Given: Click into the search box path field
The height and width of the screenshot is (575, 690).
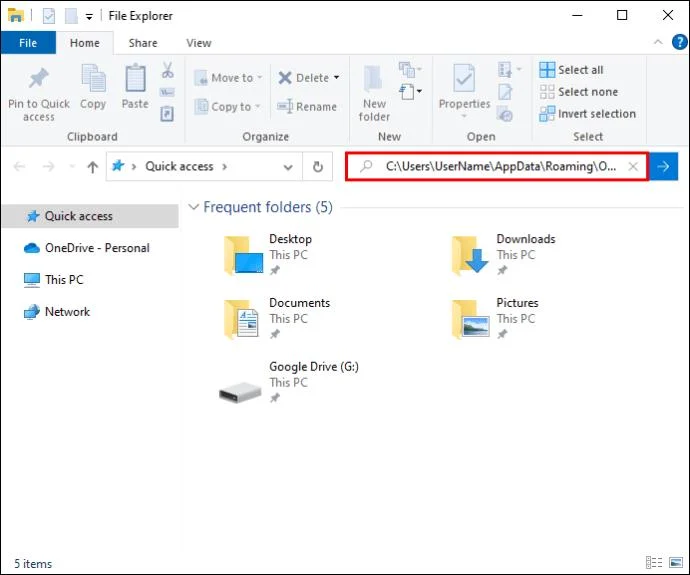Looking at the screenshot, I should [x=501, y=166].
